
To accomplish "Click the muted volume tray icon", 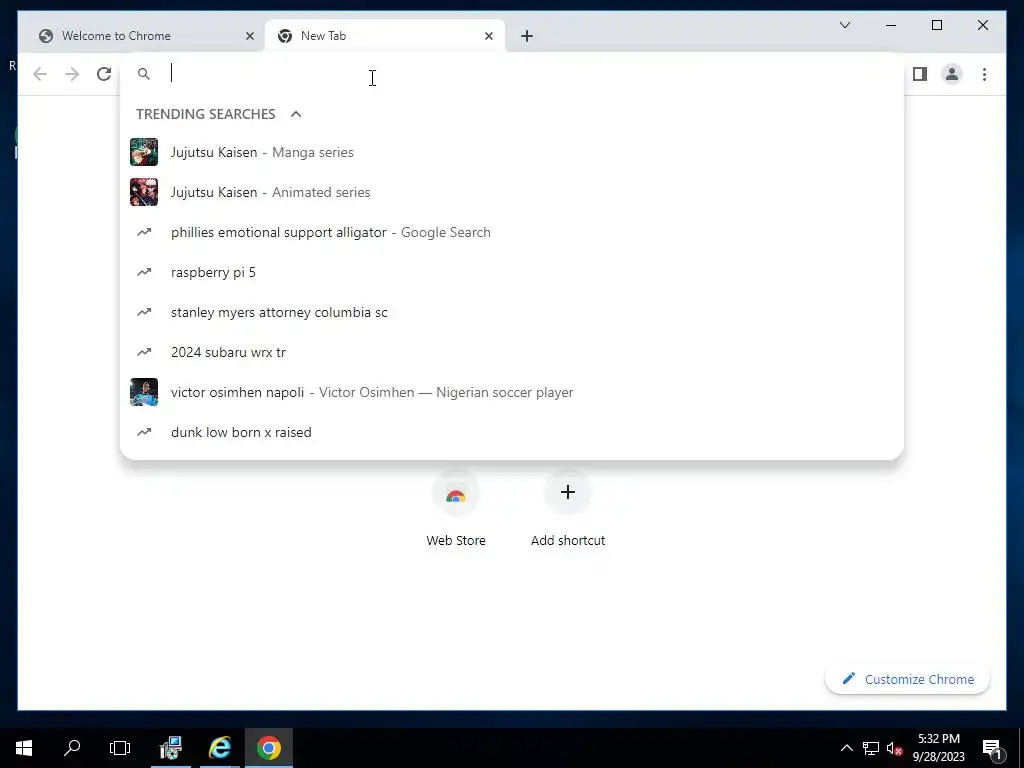I will coord(895,748).
